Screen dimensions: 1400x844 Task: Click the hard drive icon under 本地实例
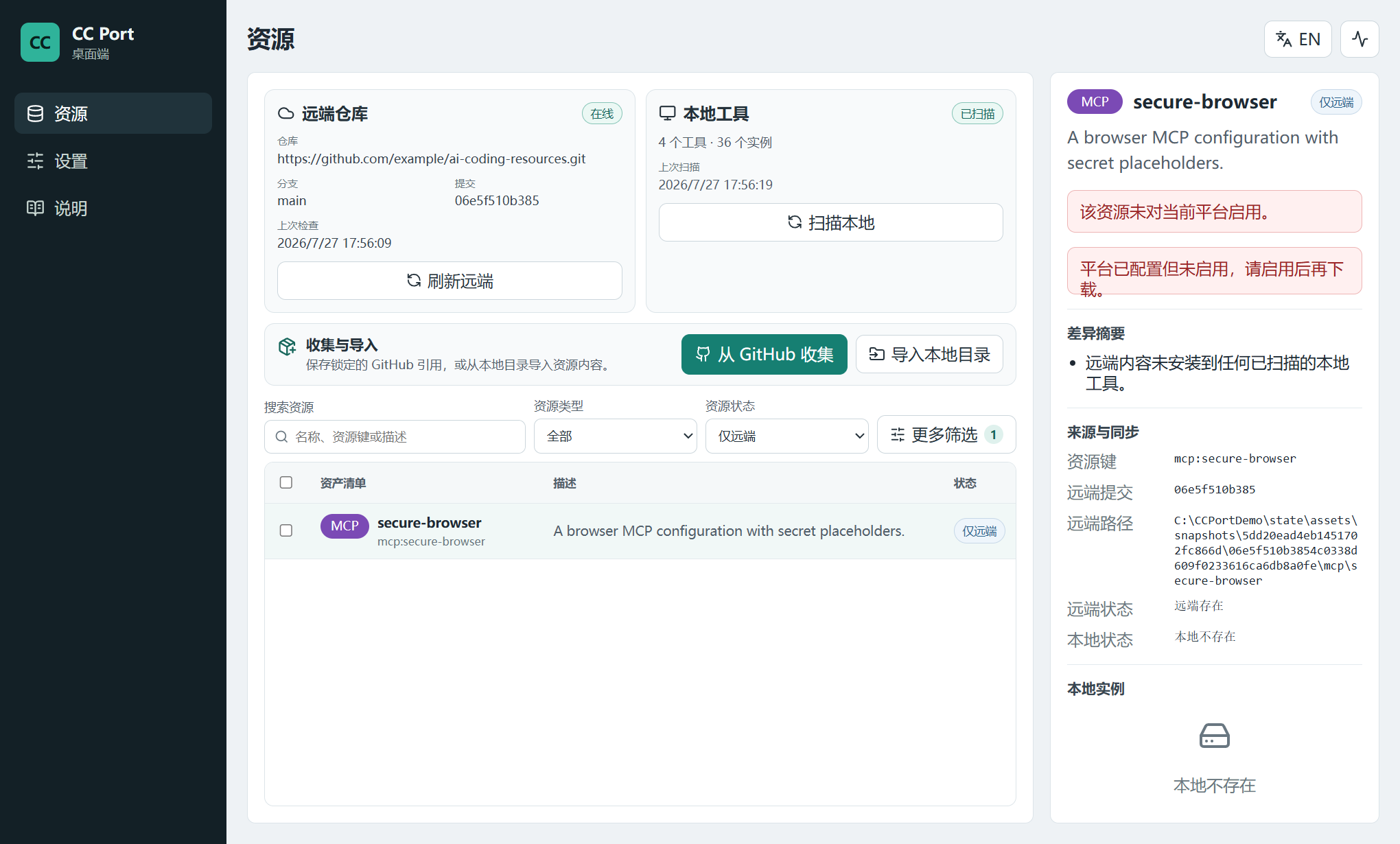(x=1214, y=736)
